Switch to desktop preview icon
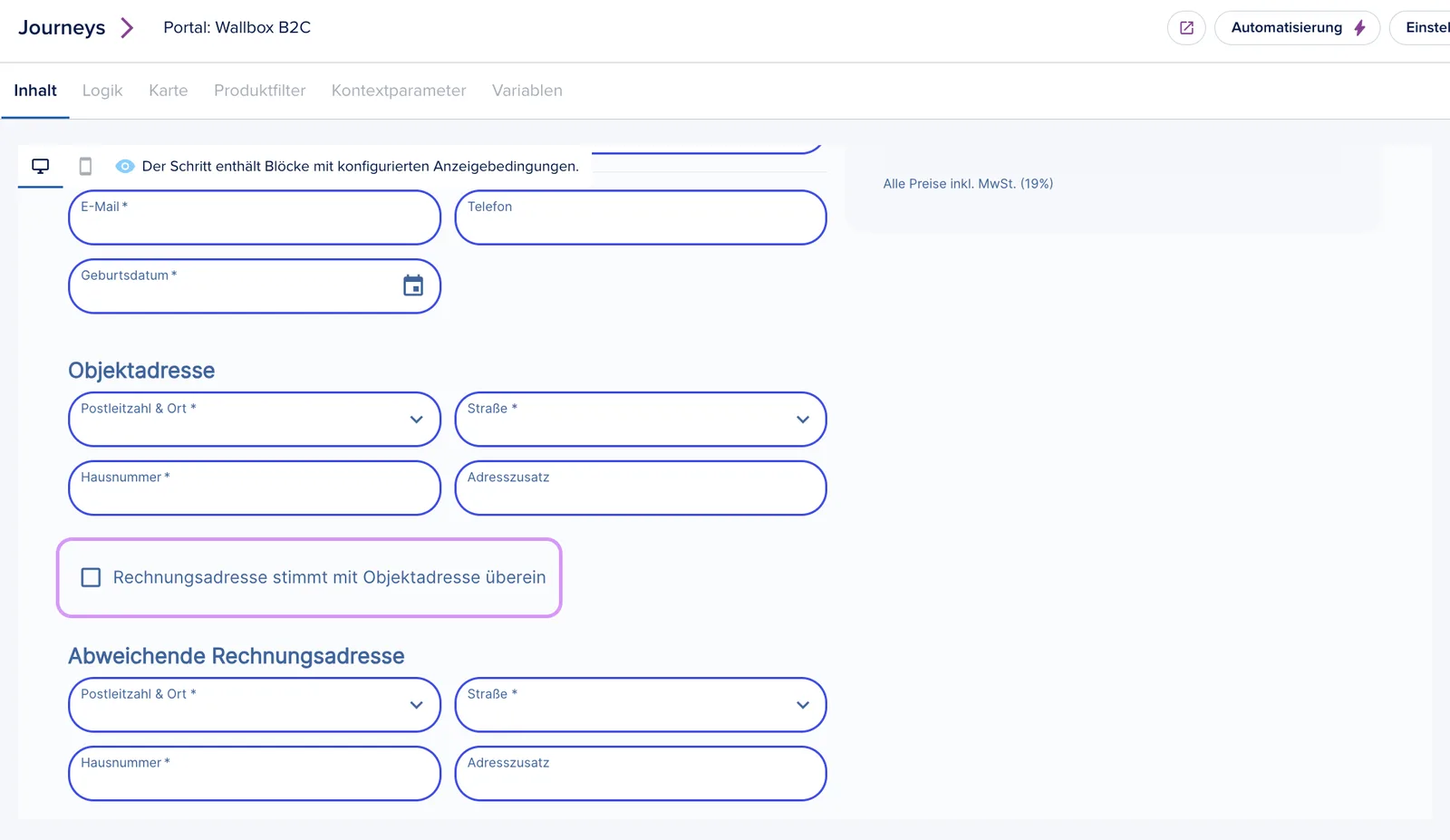Image resolution: width=1450 pixels, height=840 pixels. click(x=41, y=166)
